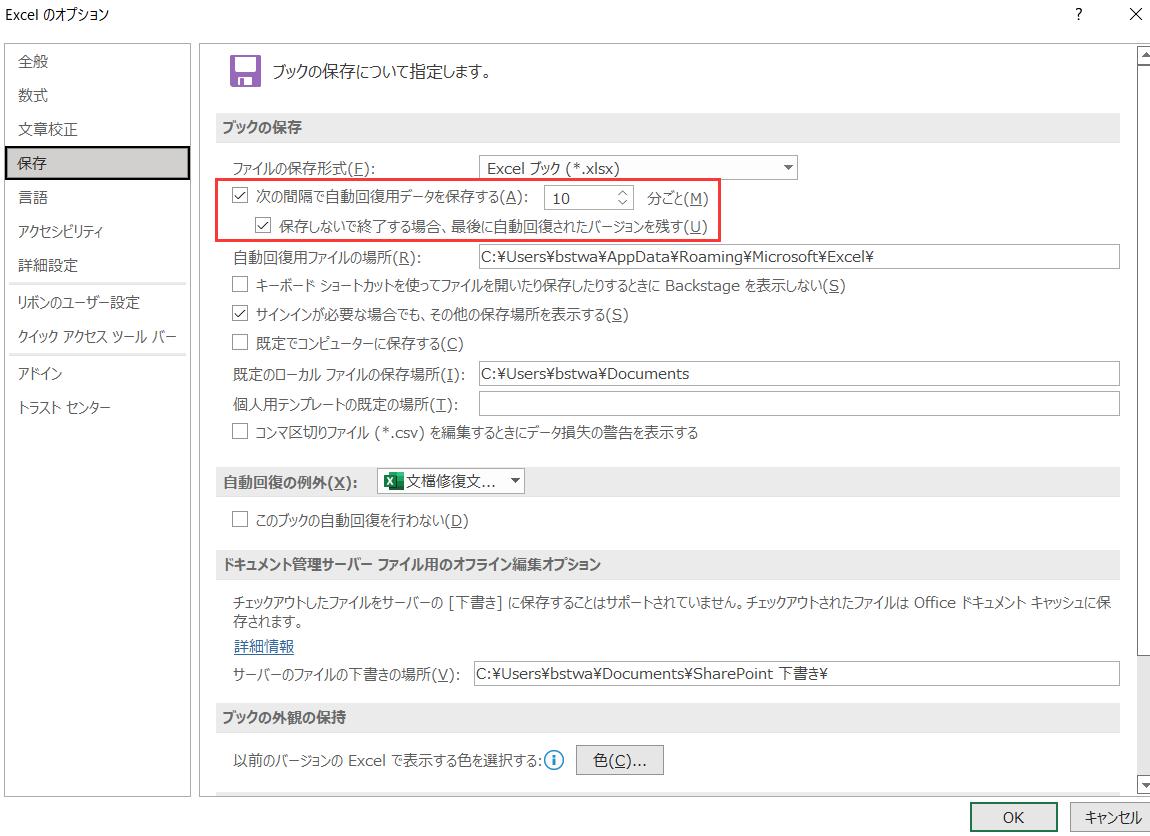
Task: Select 言語 category
Action: (97, 197)
